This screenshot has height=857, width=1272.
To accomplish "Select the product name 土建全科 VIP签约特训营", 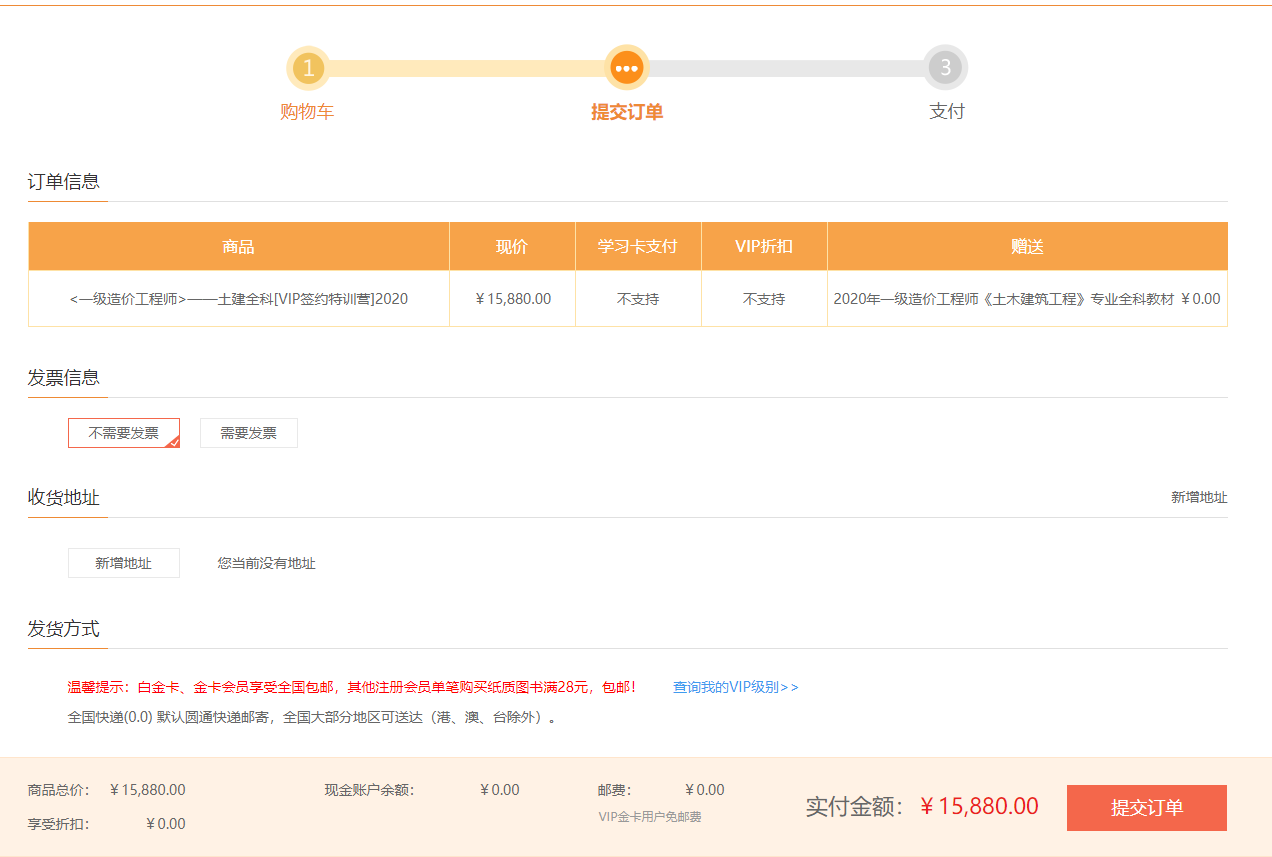I will click(239, 297).
